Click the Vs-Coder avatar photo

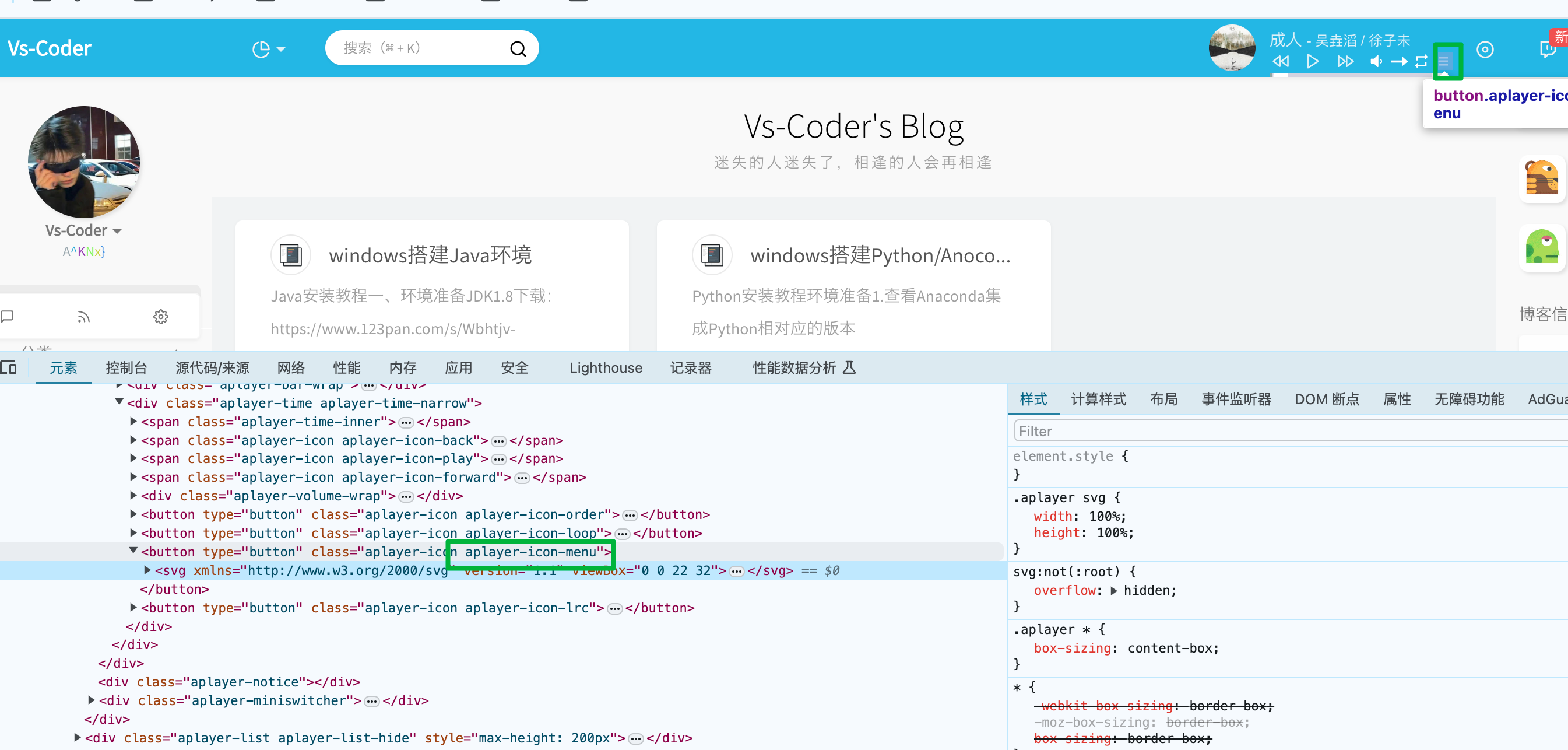pos(84,162)
